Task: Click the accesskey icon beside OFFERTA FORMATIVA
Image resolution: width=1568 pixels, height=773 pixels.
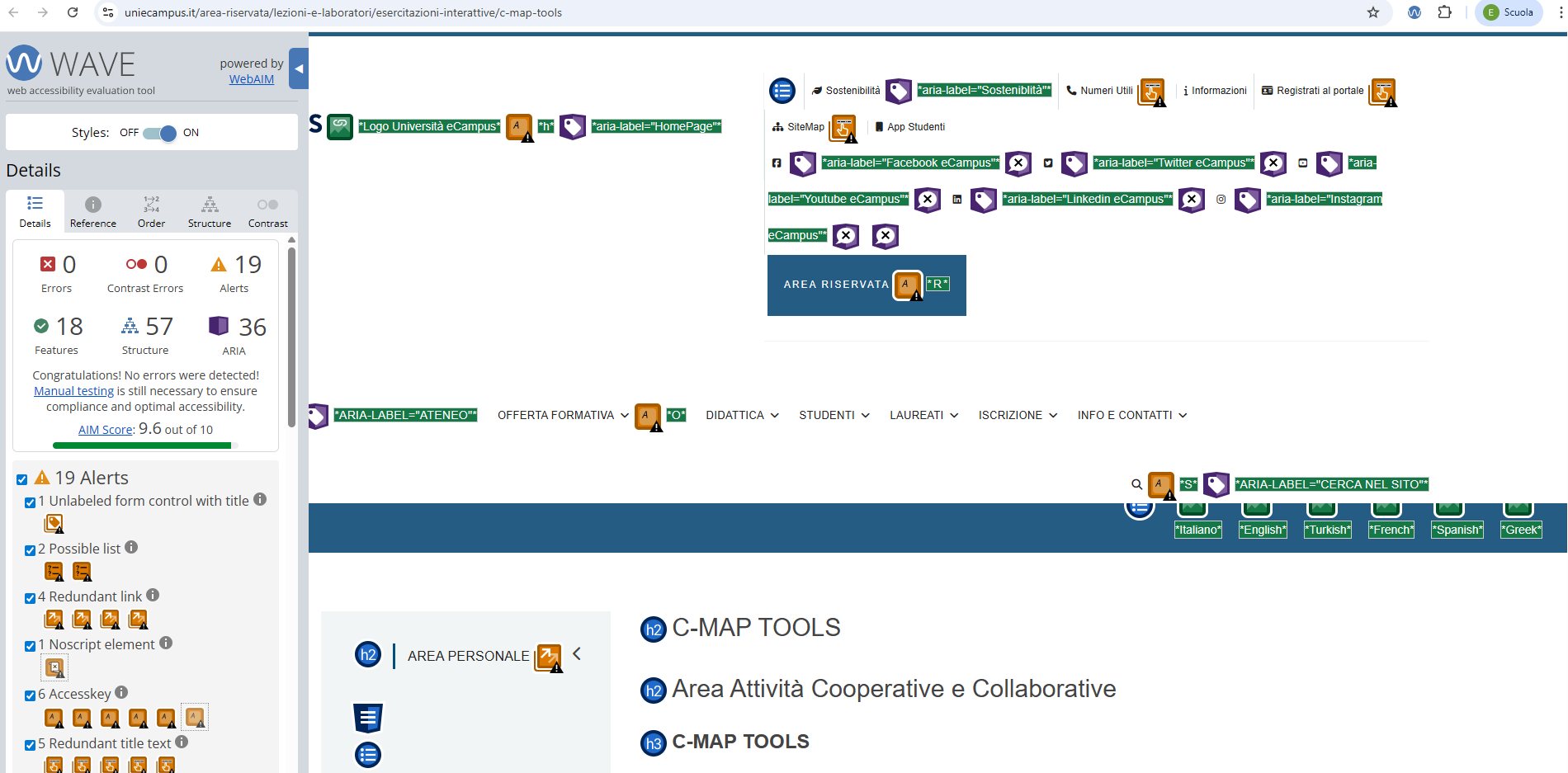Action: (x=649, y=417)
